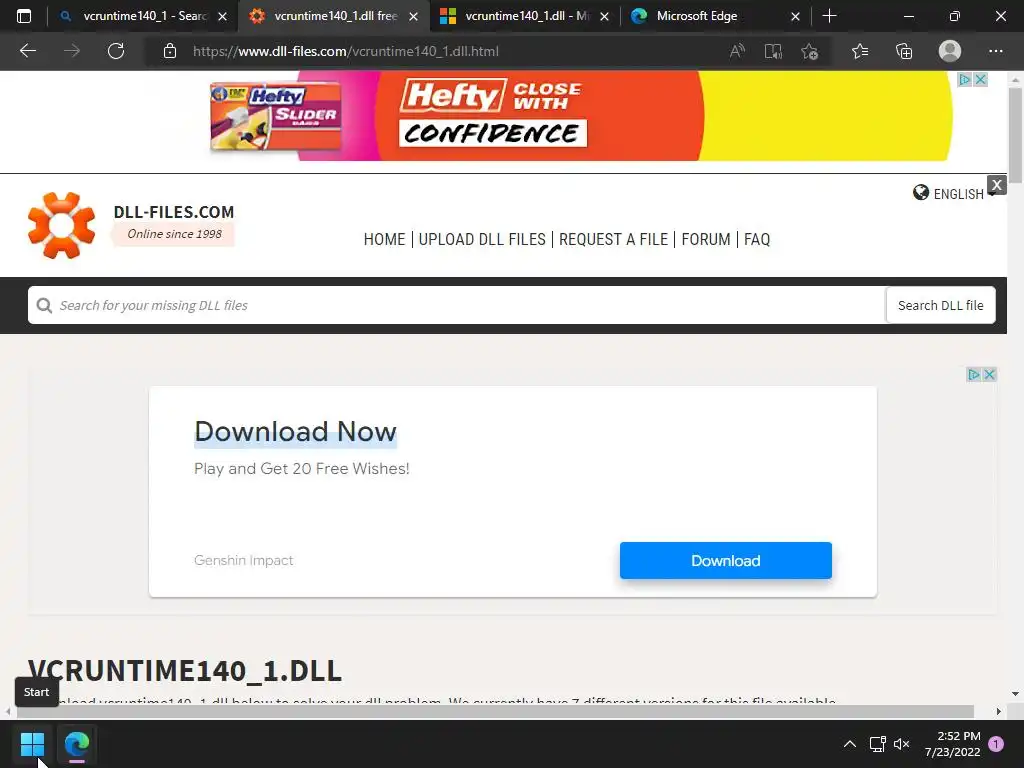The width and height of the screenshot is (1024, 768).
Task: Visit the FORUM link
Action: [706, 240]
